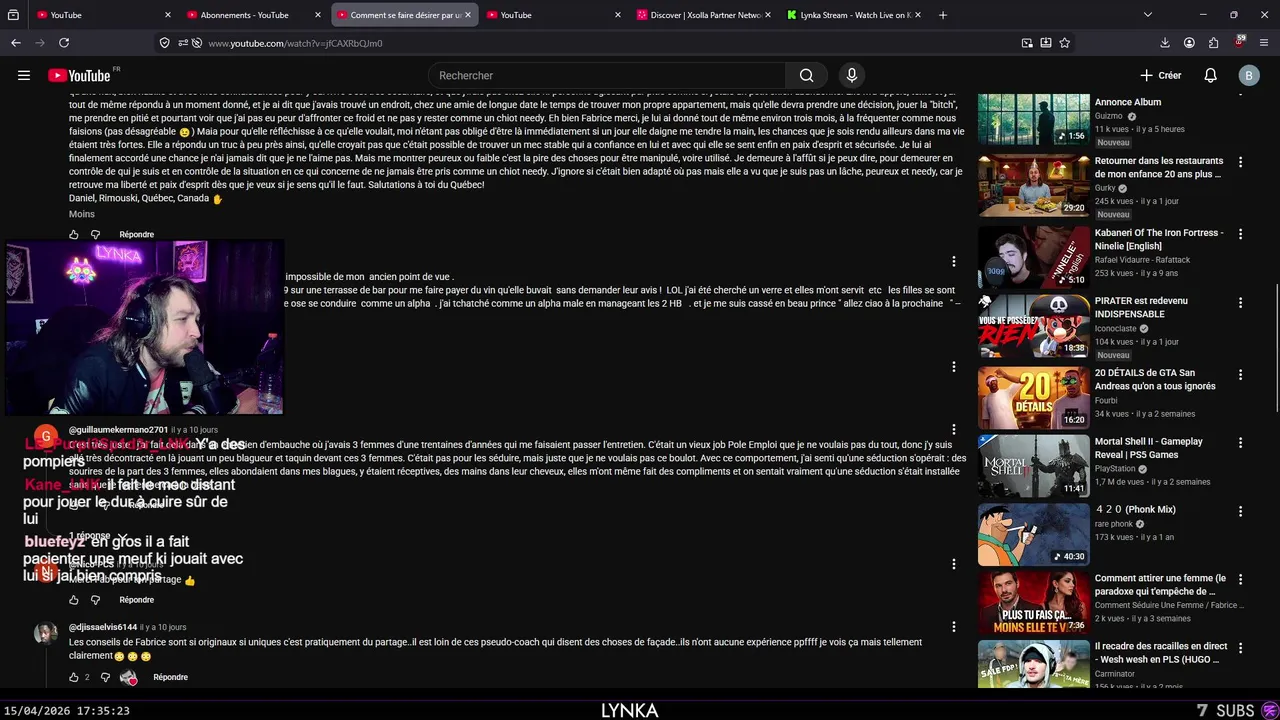Click the search magnifier button
Image resolution: width=1280 pixels, height=720 pixels.
[806, 75]
